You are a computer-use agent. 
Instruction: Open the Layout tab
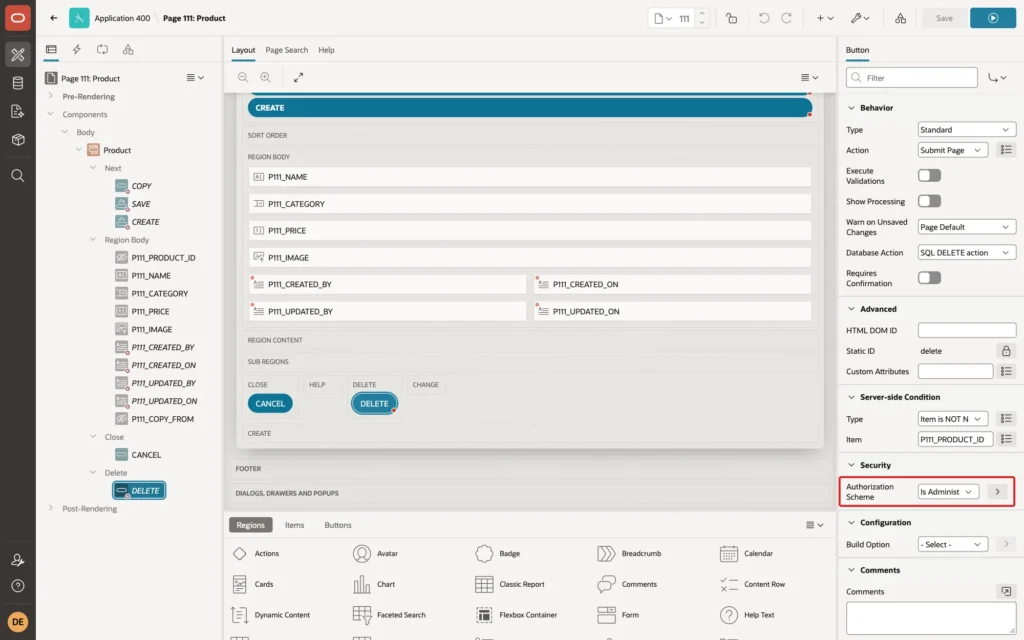243,50
